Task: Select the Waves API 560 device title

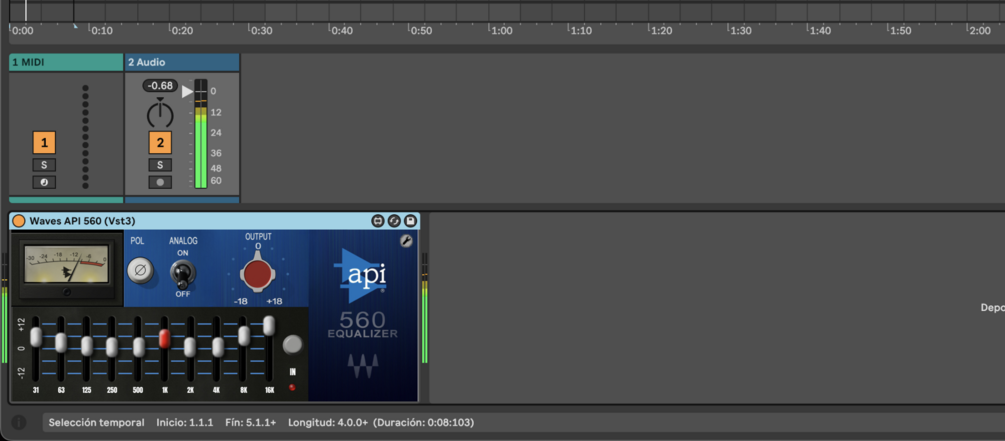Action: [x=82, y=221]
